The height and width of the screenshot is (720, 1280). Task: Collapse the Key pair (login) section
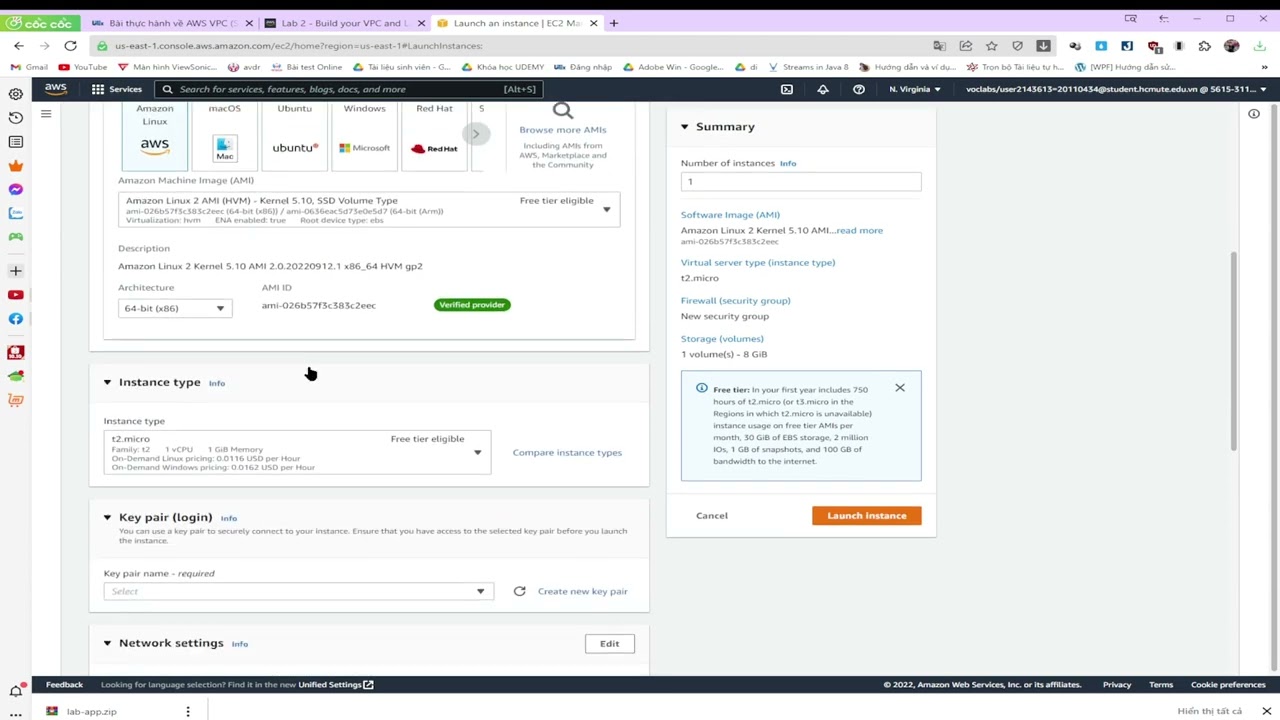tap(107, 517)
